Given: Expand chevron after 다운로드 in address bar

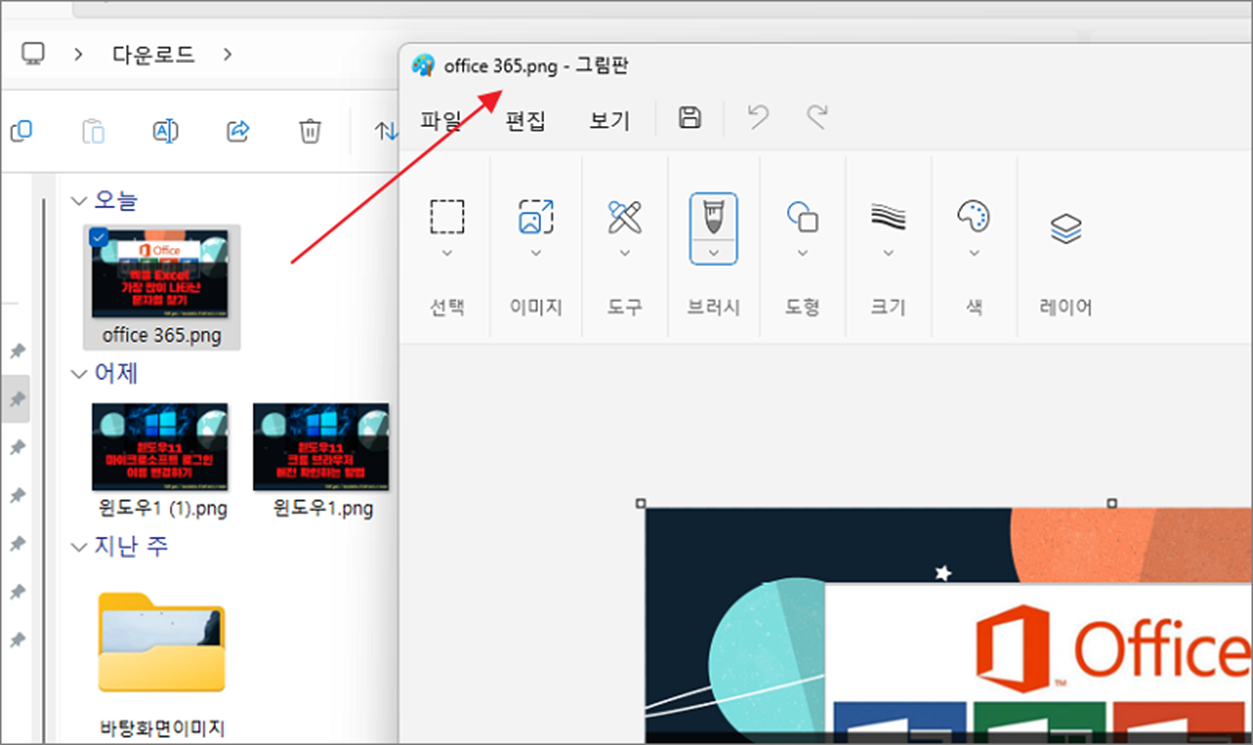Looking at the screenshot, I should coord(228,53).
